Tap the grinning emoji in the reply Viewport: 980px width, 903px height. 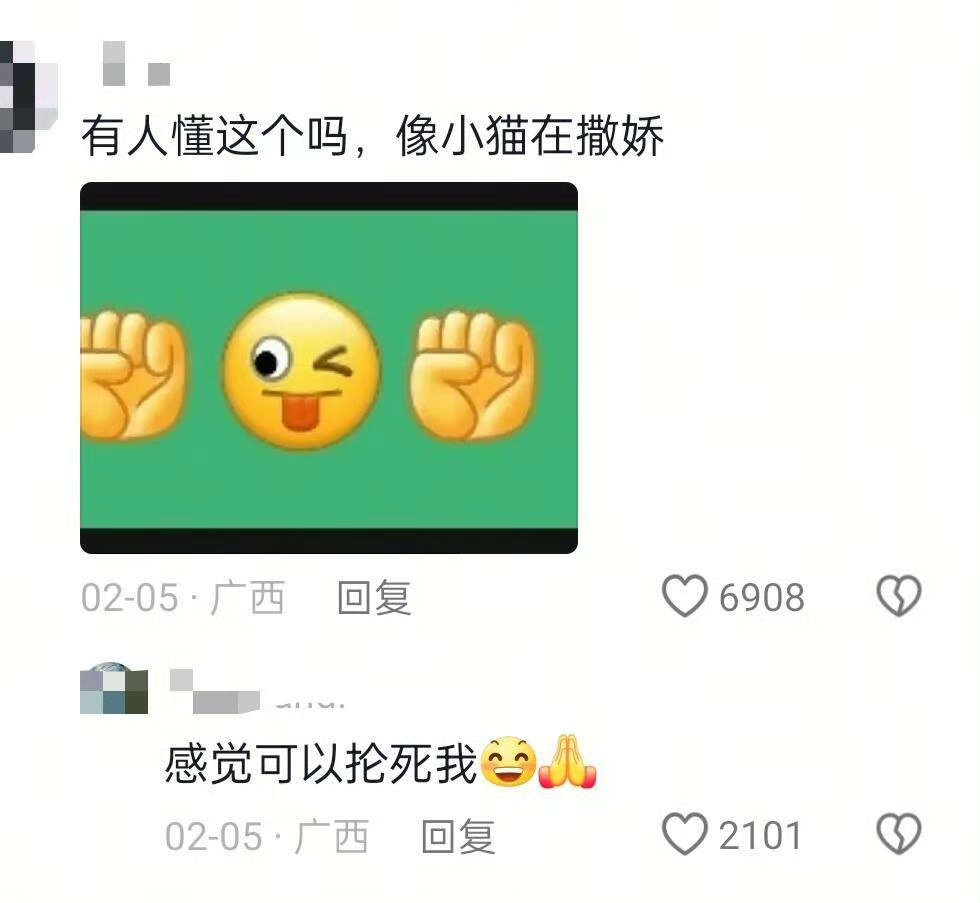[x=509, y=762]
